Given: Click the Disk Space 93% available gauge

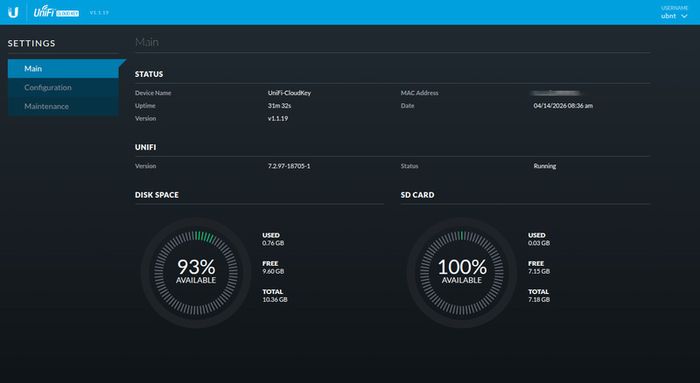Looking at the screenshot, I should point(196,272).
